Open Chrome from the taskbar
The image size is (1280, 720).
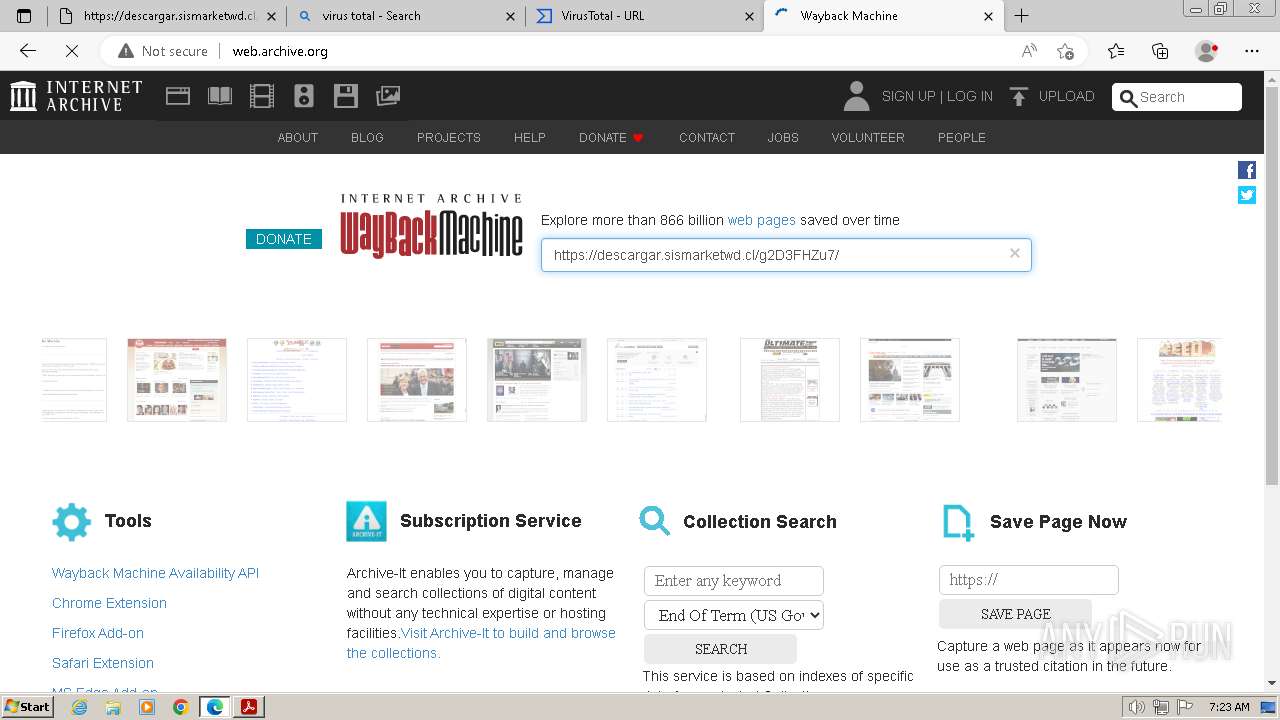(x=181, y=707)
